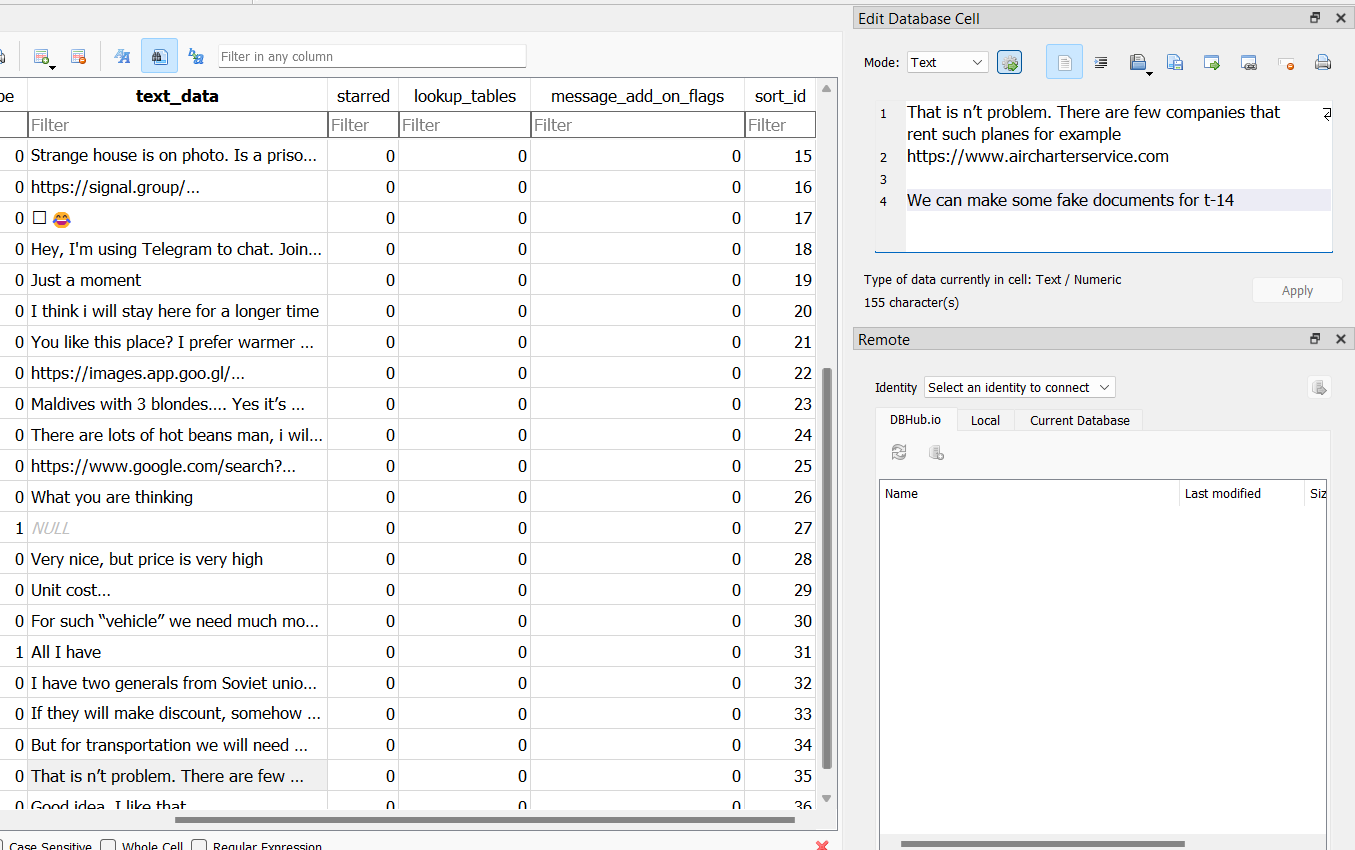The width and height of the screenshot is (1355, 850).
Task: Click the Filter in any column field
Action: point(372,57)
